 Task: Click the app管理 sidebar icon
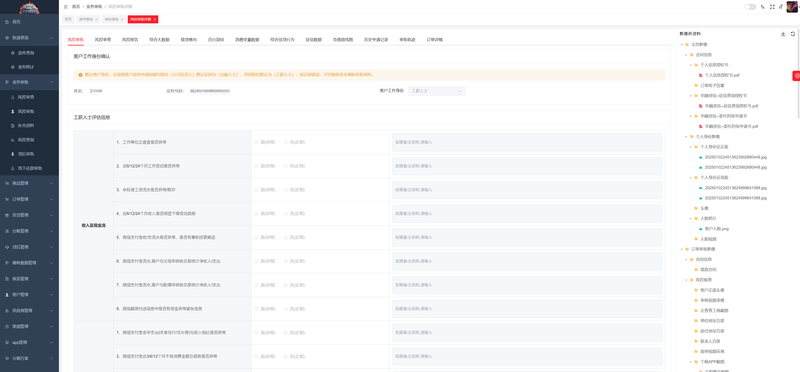6,342
